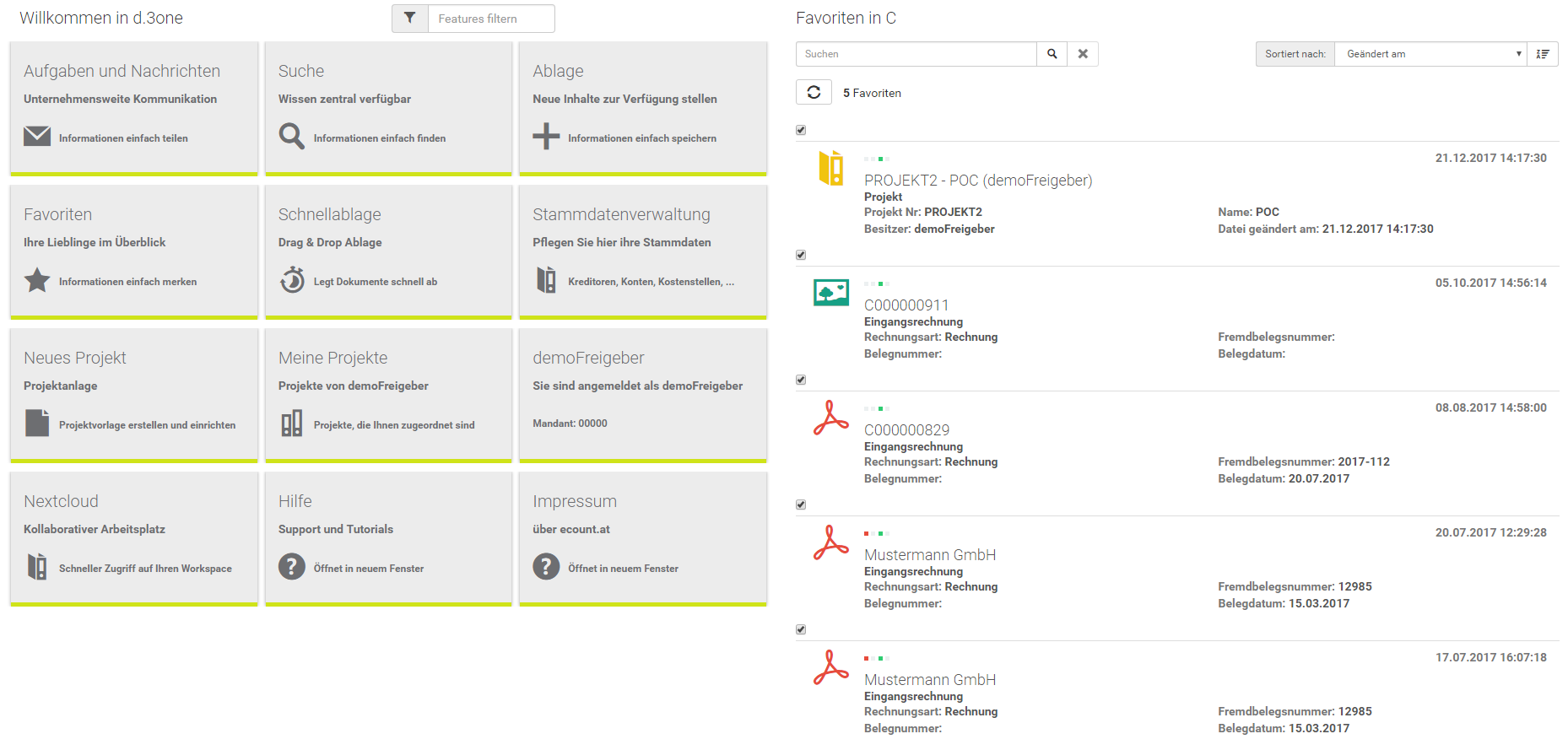Uncheck the checkbox above PROJEKT2 - POC
The height and width of the screenshot is (750, 1568).
[801, 130]
